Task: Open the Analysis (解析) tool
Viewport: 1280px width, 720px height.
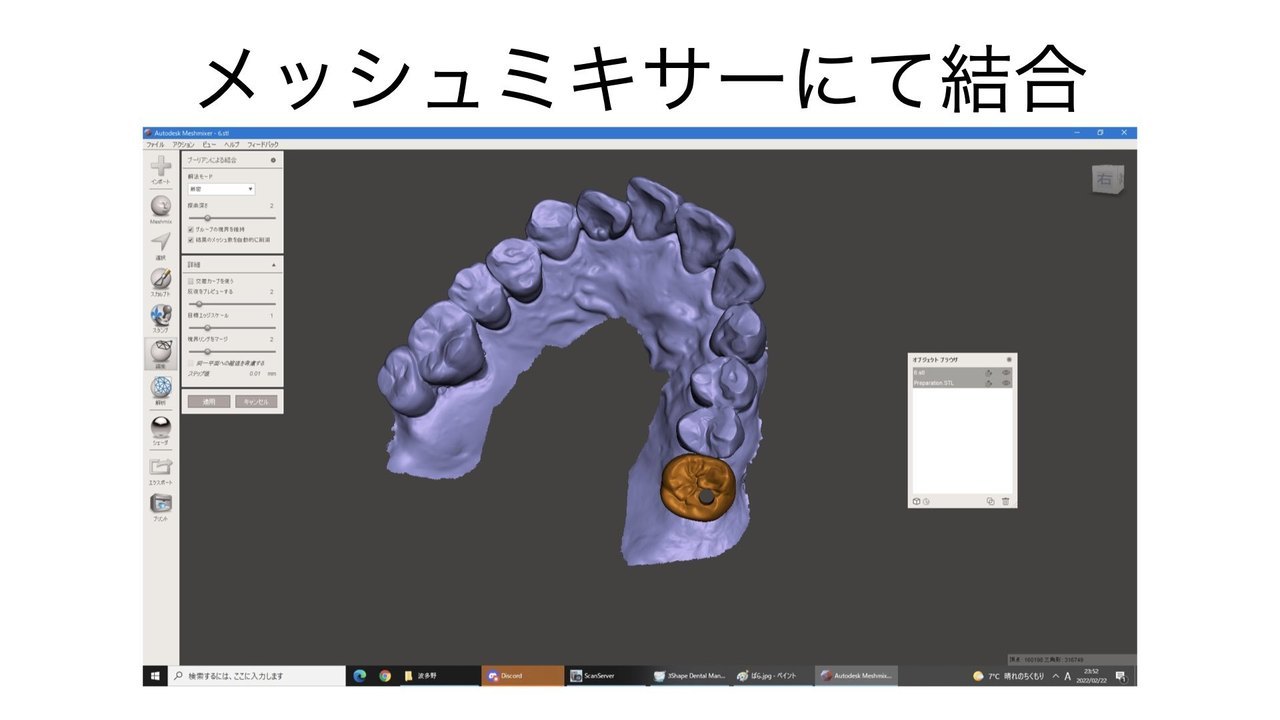Action: pos(160,391)
